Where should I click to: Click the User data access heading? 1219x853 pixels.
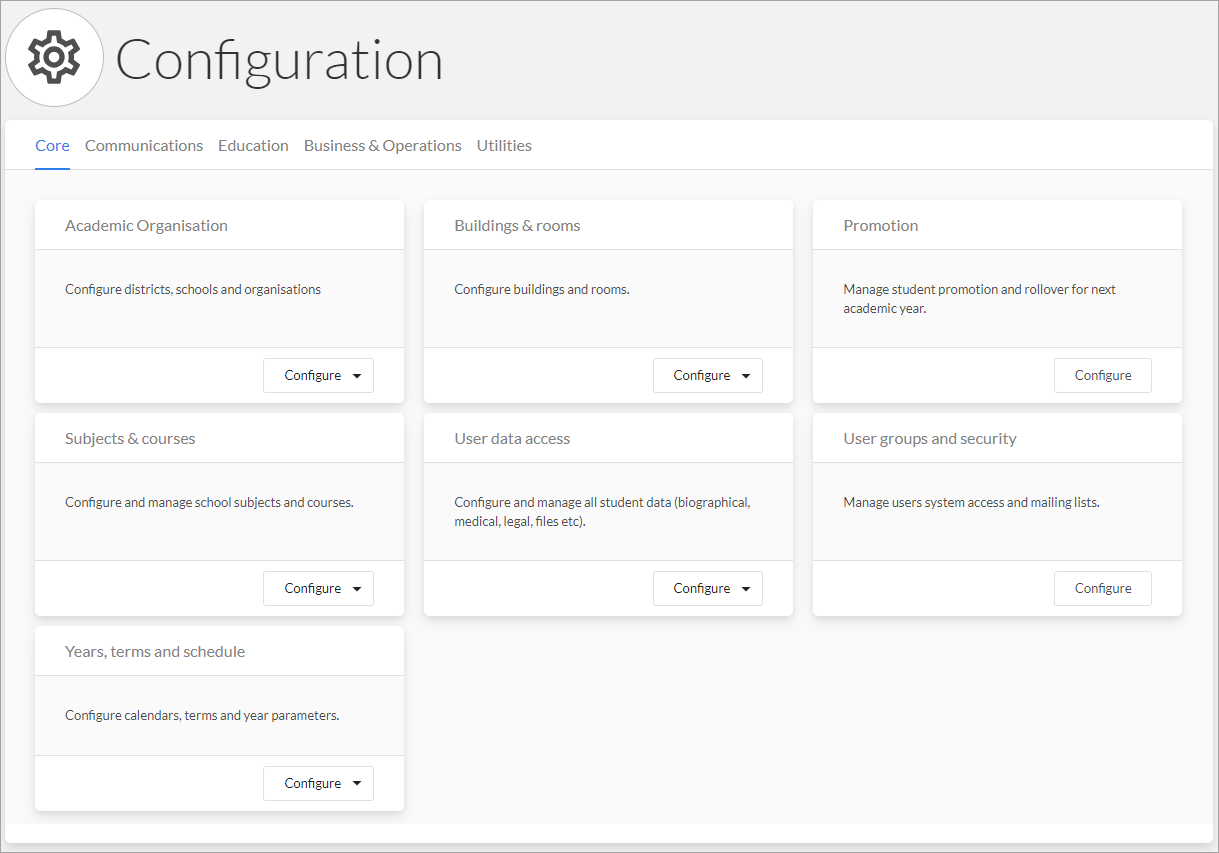512,439
